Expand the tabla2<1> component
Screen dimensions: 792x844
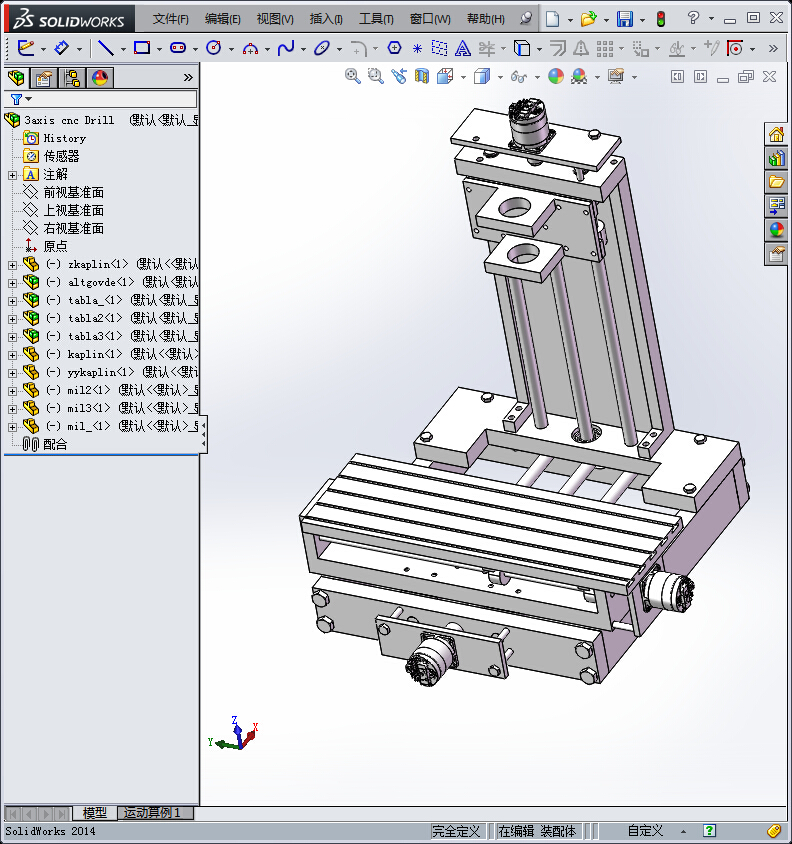(12, 319)
